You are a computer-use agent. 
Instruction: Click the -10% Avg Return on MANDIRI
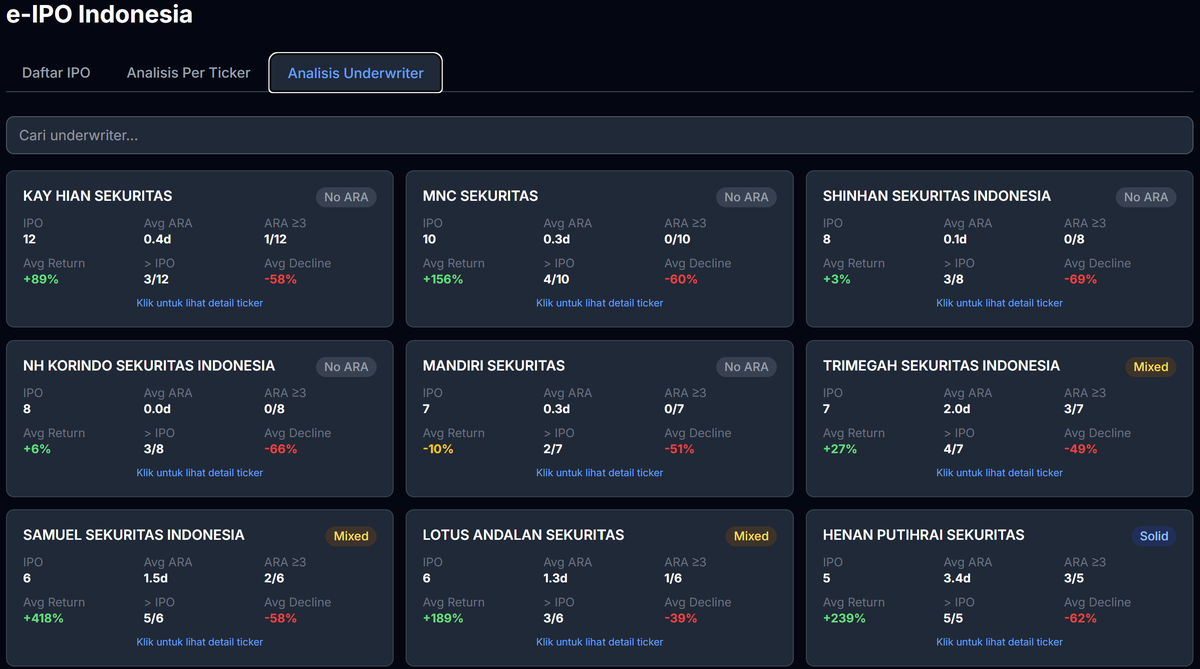click(438, 449)
